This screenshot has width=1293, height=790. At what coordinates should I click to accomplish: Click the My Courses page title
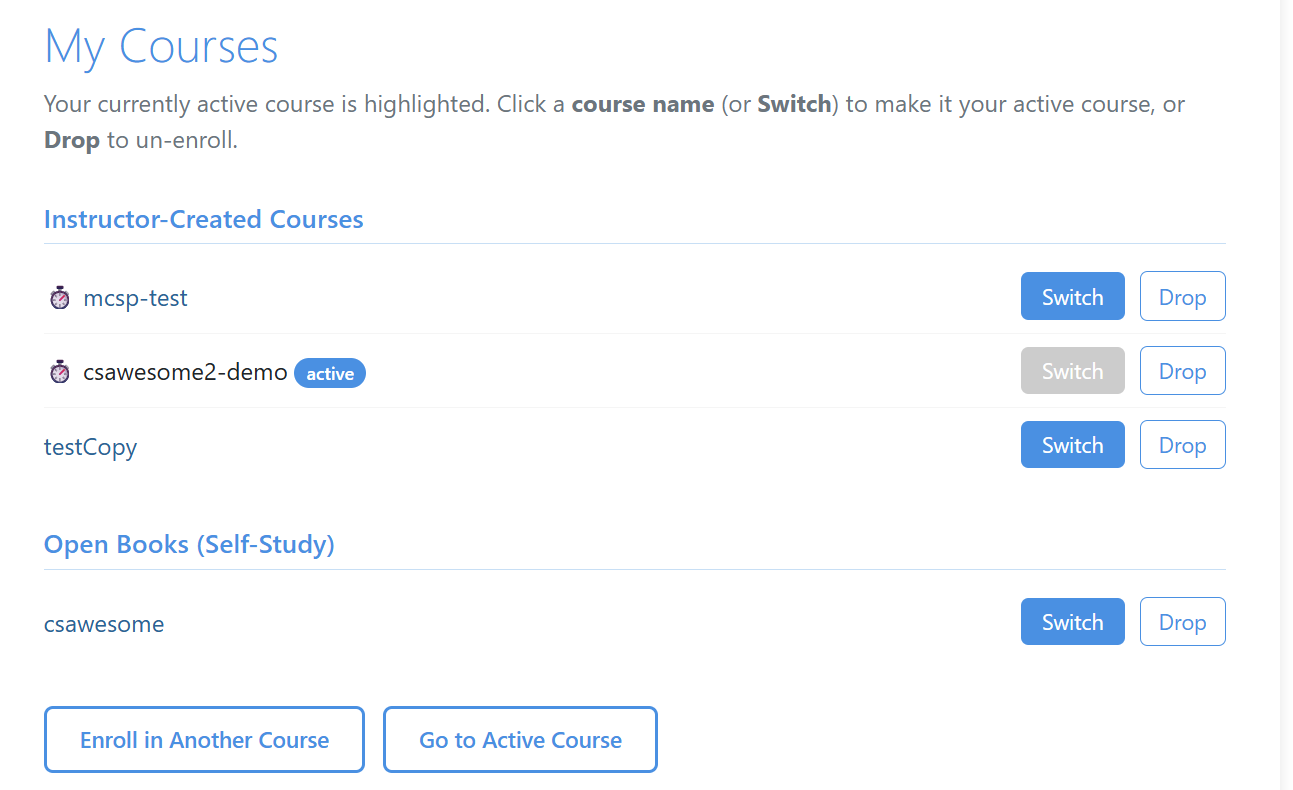tap(161, 47)
